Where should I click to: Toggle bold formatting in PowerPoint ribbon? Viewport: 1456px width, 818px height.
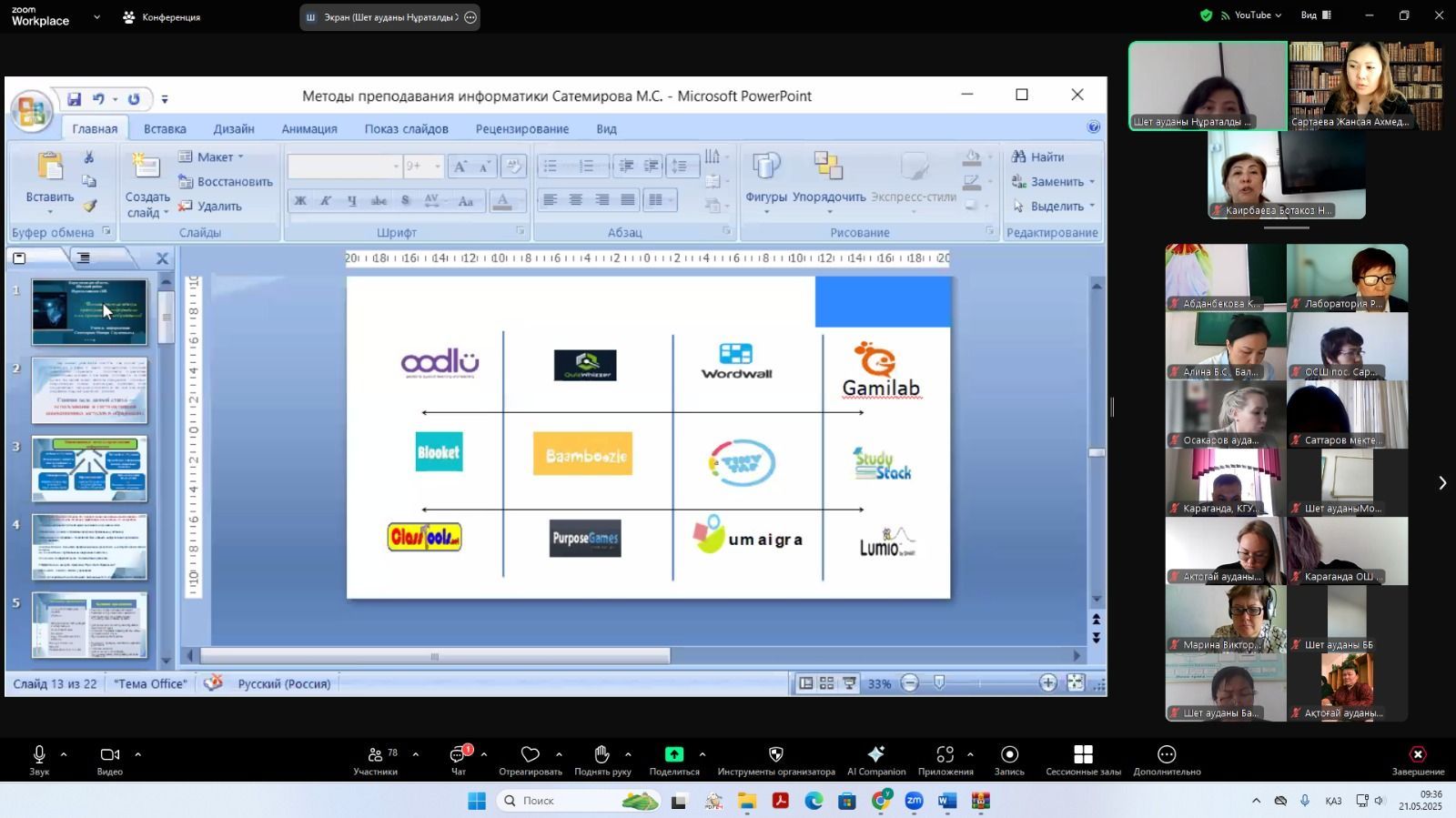coord(300,201)
